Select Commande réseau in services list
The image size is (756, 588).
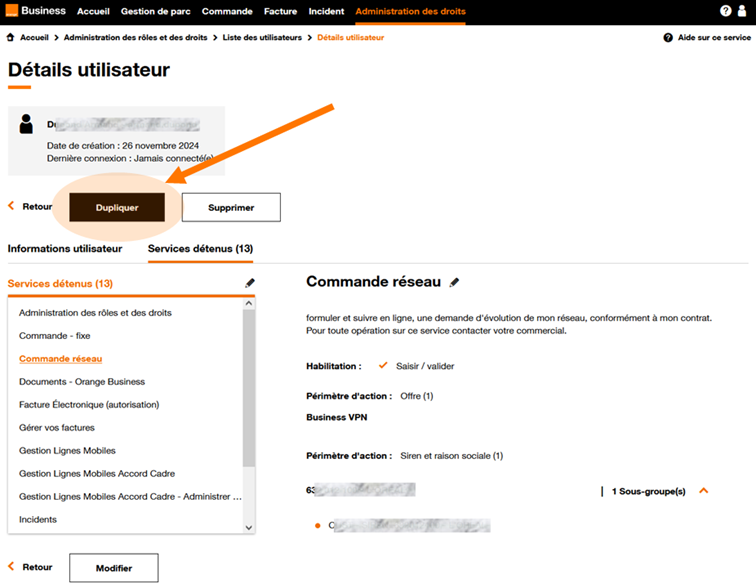tap(61, 359)
